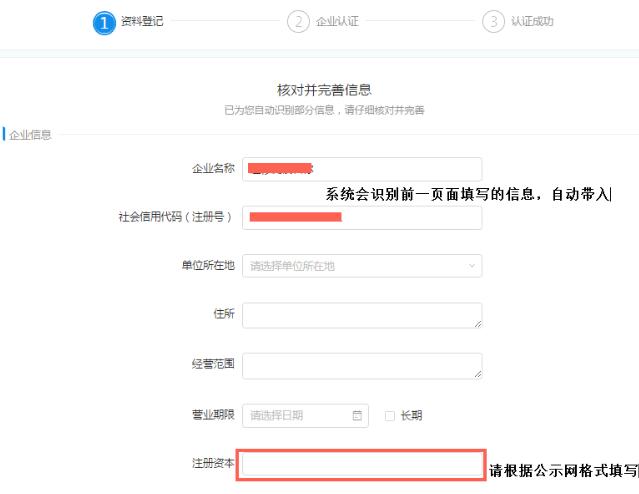Click the step 1 circle icon
639x494 pixels.
[104, 22]
